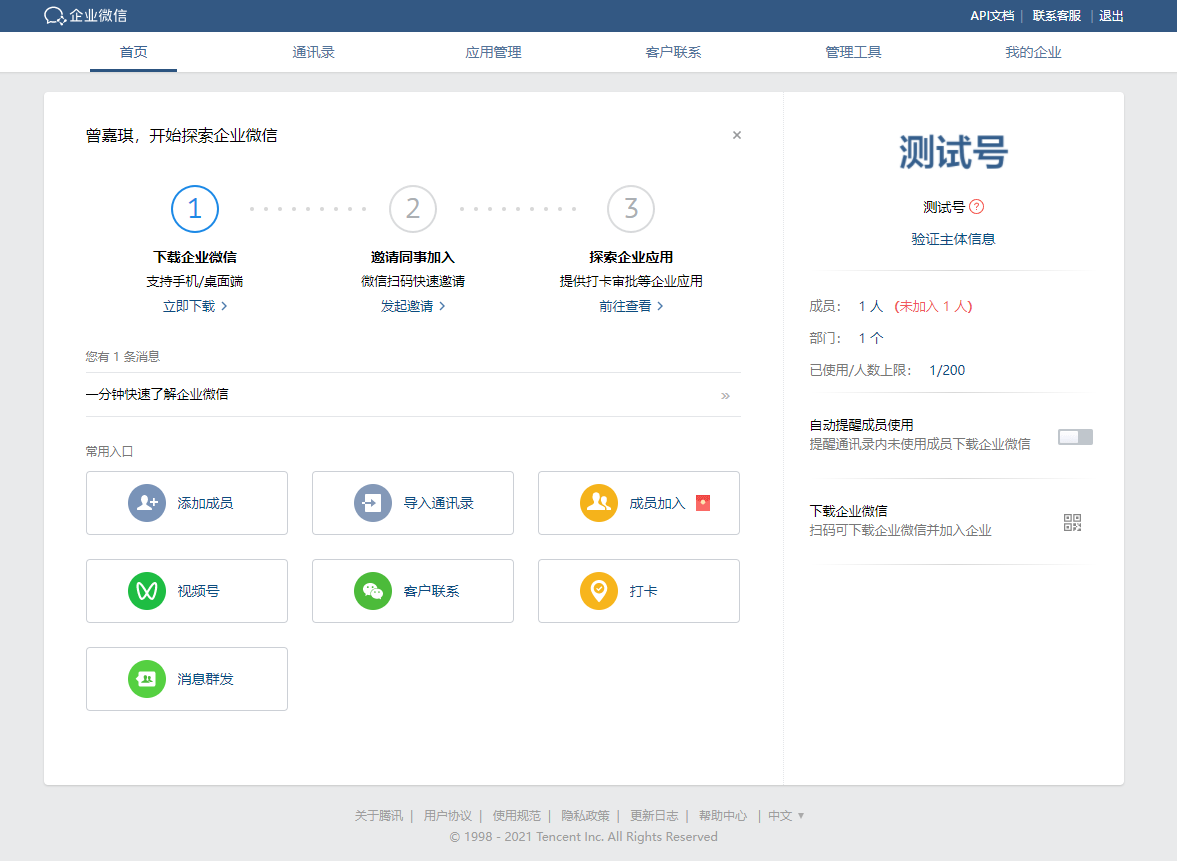Screen dimensions: 1177x861
Task: Click 退出 to log out
Action: click(1111, 16)
